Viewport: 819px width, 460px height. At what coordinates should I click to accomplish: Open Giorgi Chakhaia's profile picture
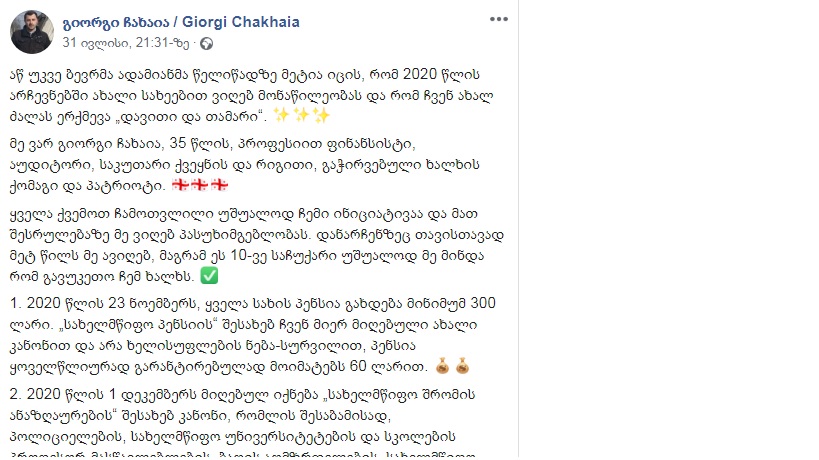32,31
